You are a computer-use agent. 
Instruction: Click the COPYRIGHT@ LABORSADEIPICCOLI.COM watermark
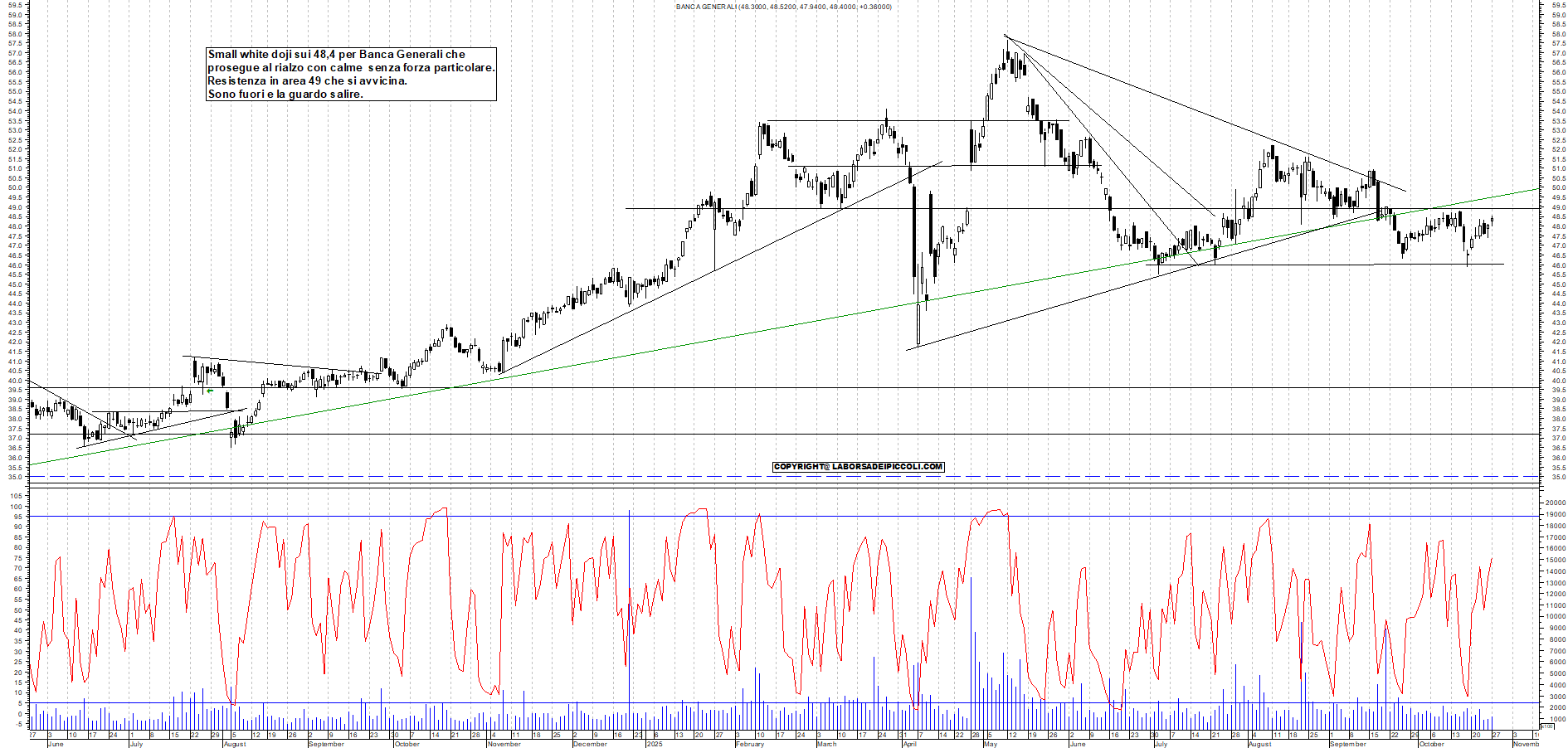point(859,466)
